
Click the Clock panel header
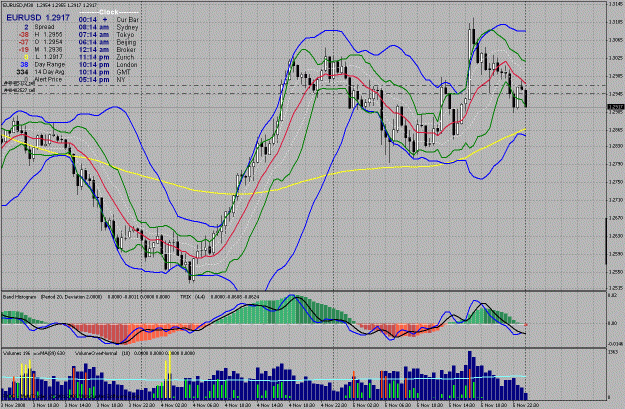(109, 12)
